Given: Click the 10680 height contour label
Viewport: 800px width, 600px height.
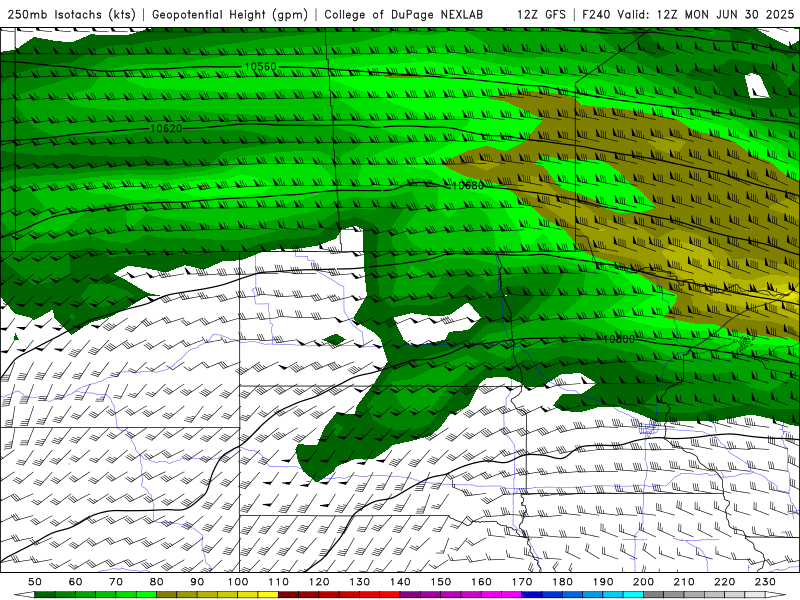Looking at the screenshot, I should pyautogui.click(x=468, y=185).
